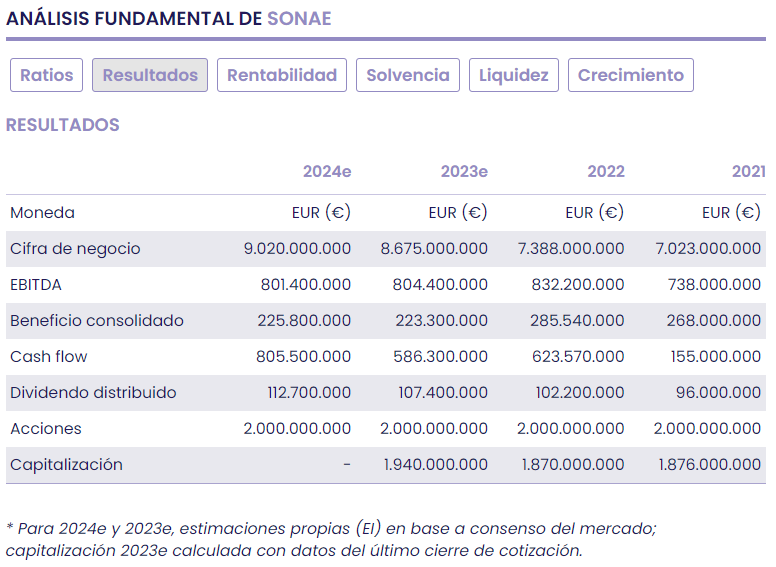The width and height of the screenshot is (776, 567).
Task: Go to the Crecimiento tab
Action: tap(631, 75)
